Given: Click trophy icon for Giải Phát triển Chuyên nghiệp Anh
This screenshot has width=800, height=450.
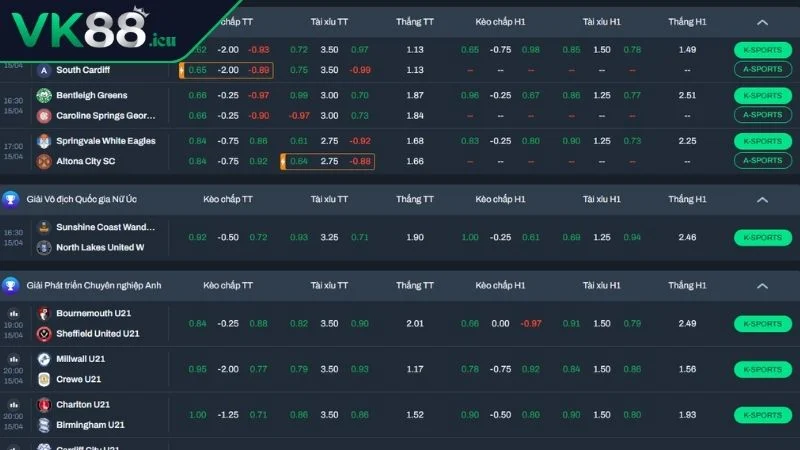Looking at the screenshot, I should [x=11, y=286].
